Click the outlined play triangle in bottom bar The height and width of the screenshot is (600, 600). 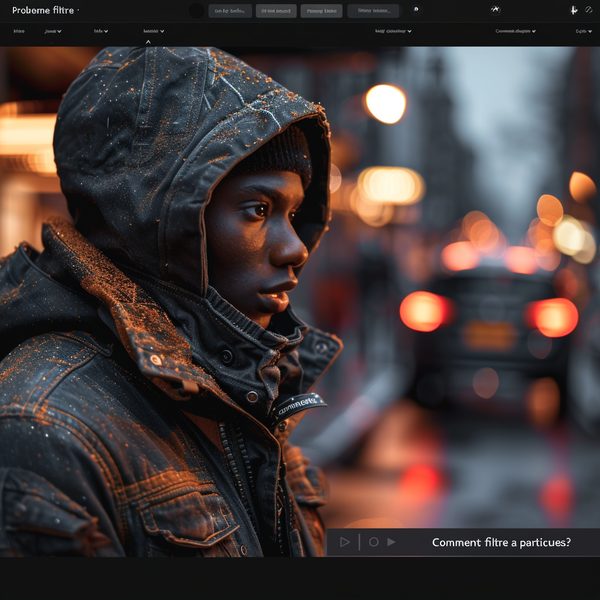tap(345, 542)
